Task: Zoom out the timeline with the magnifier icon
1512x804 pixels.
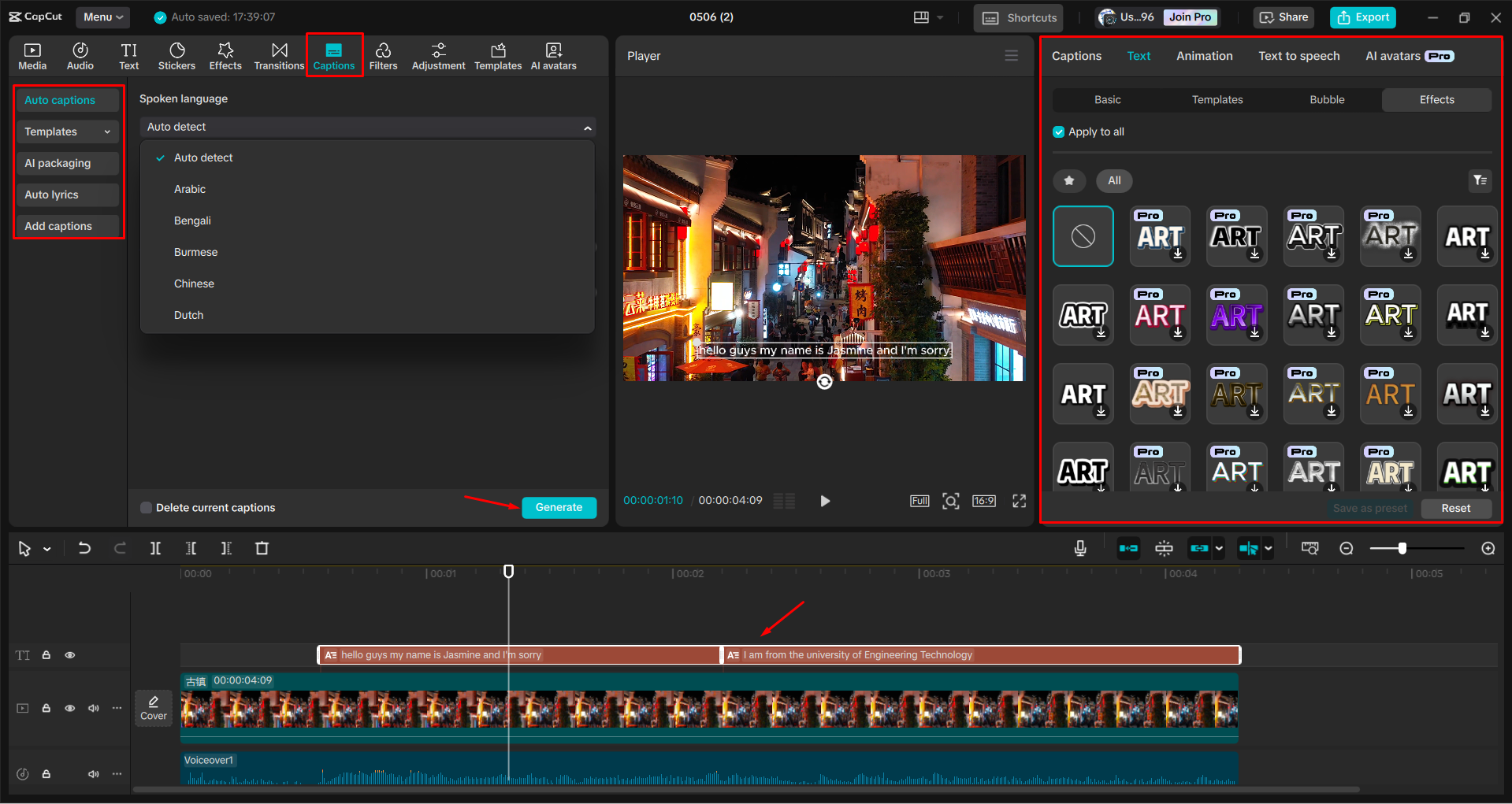Action: click(1347, 548)
